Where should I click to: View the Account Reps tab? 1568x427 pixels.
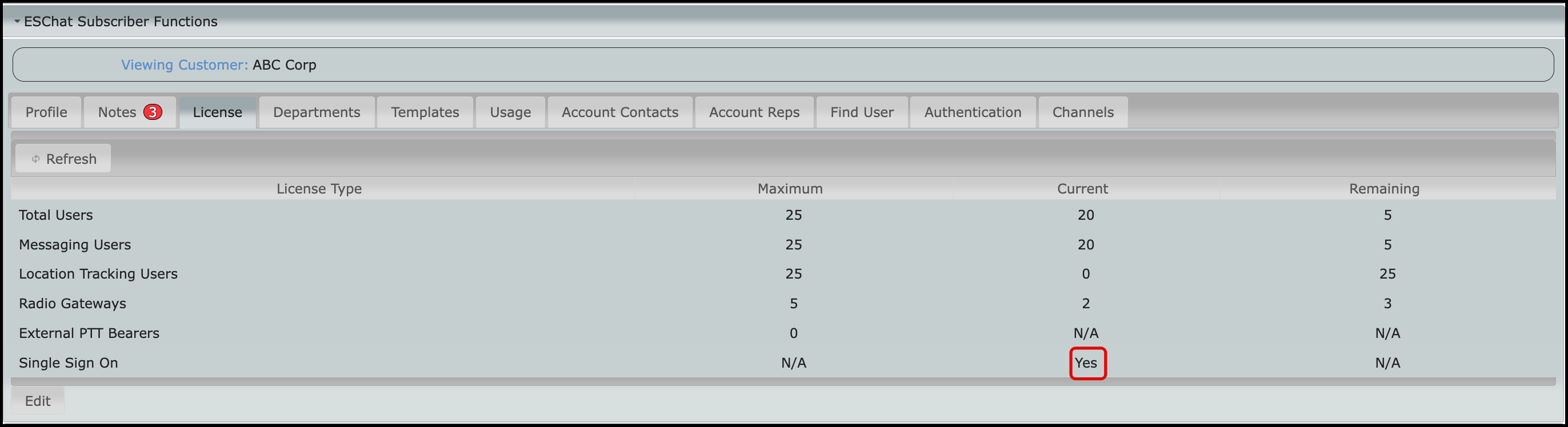754,112
